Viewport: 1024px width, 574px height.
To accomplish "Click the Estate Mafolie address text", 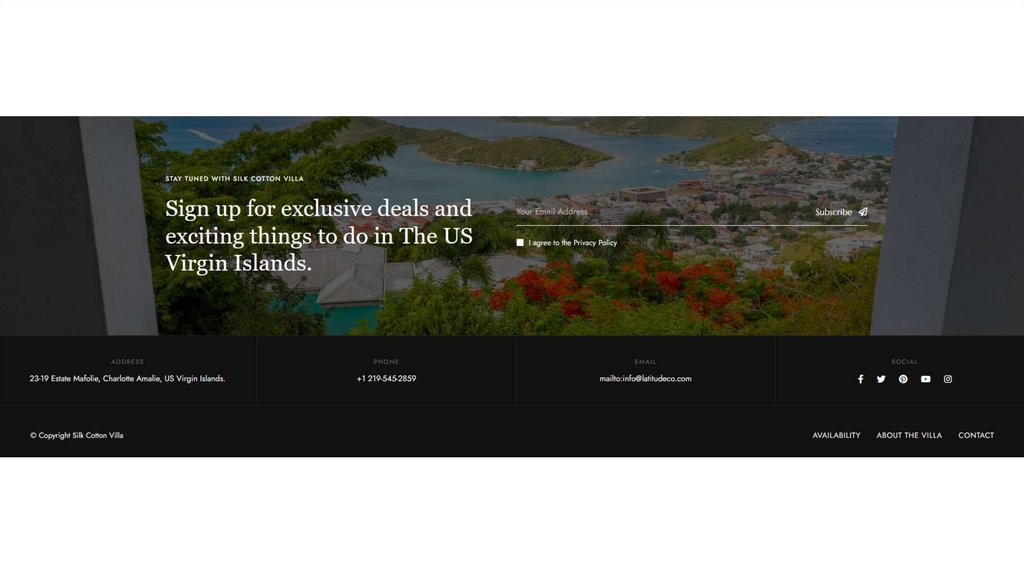I will 127,378.
